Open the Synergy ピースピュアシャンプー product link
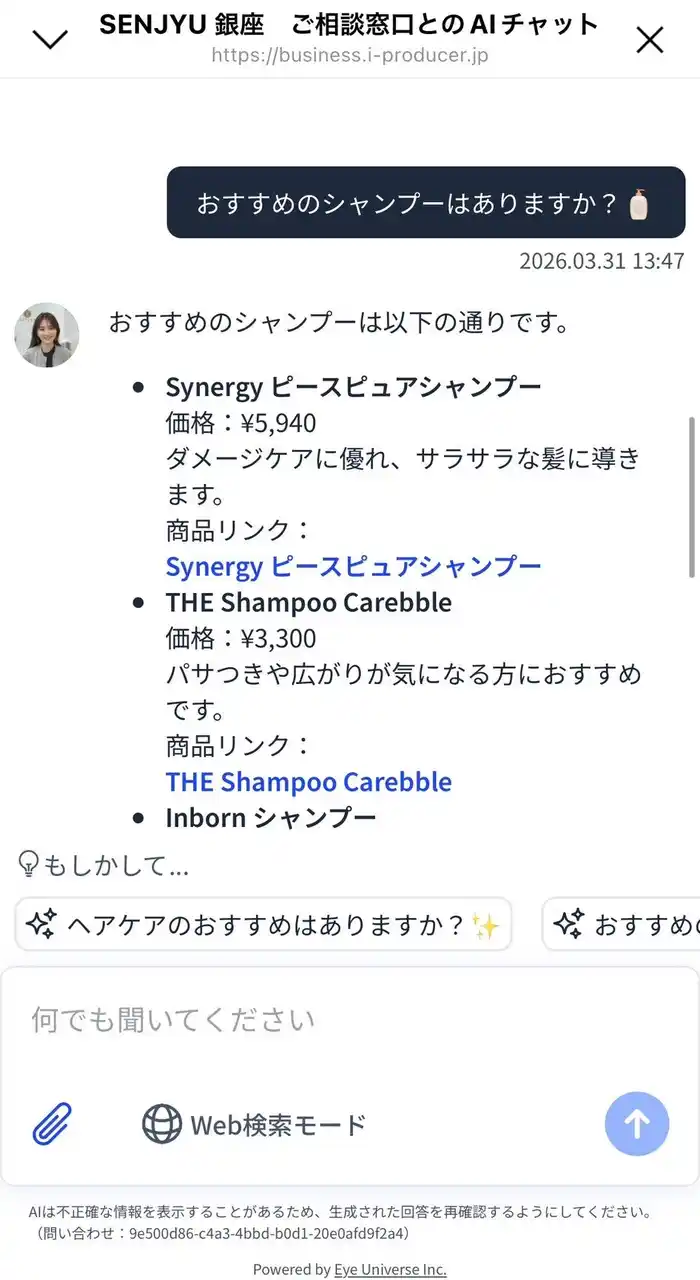The width and height of the screenshot is (700, 1280). [x=353, y=566]
